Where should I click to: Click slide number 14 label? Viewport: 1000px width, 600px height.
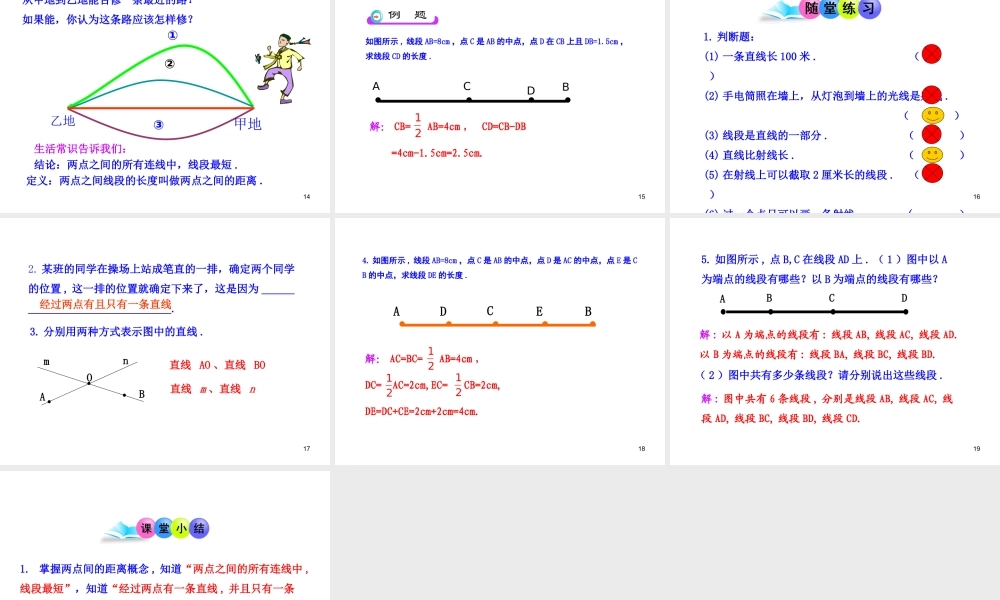(307, 196)
